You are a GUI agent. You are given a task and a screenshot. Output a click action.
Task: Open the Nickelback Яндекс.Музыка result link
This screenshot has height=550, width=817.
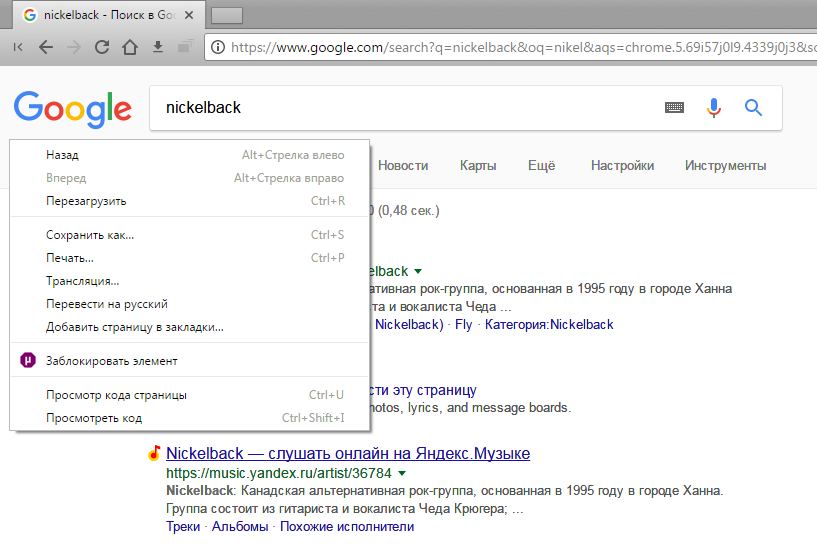coord(348,453)
